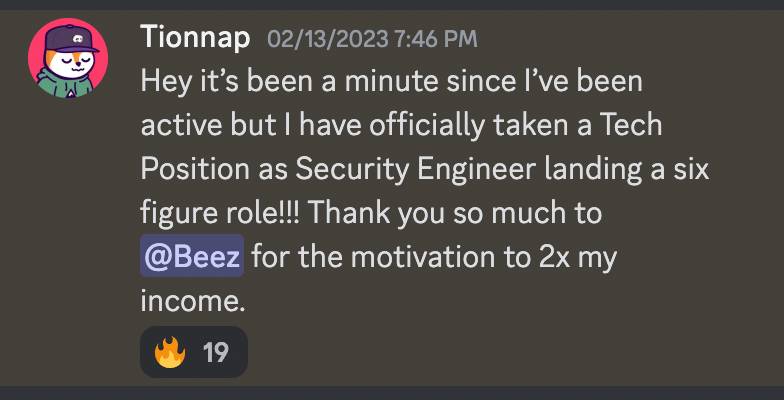Toggle the fire reaction pill showing 19

point(194,352)
